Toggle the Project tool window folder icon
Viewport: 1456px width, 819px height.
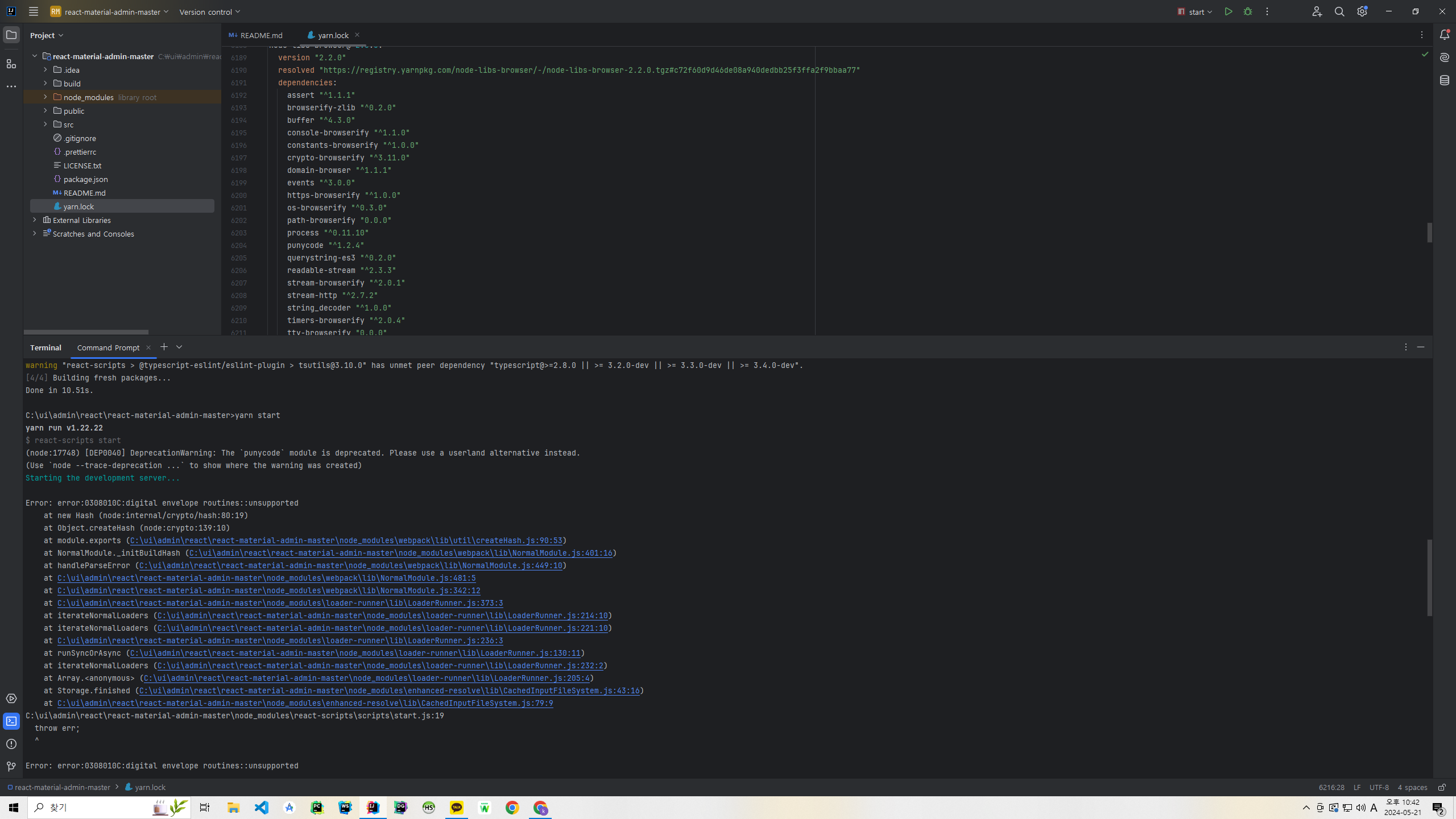point(11,35)
